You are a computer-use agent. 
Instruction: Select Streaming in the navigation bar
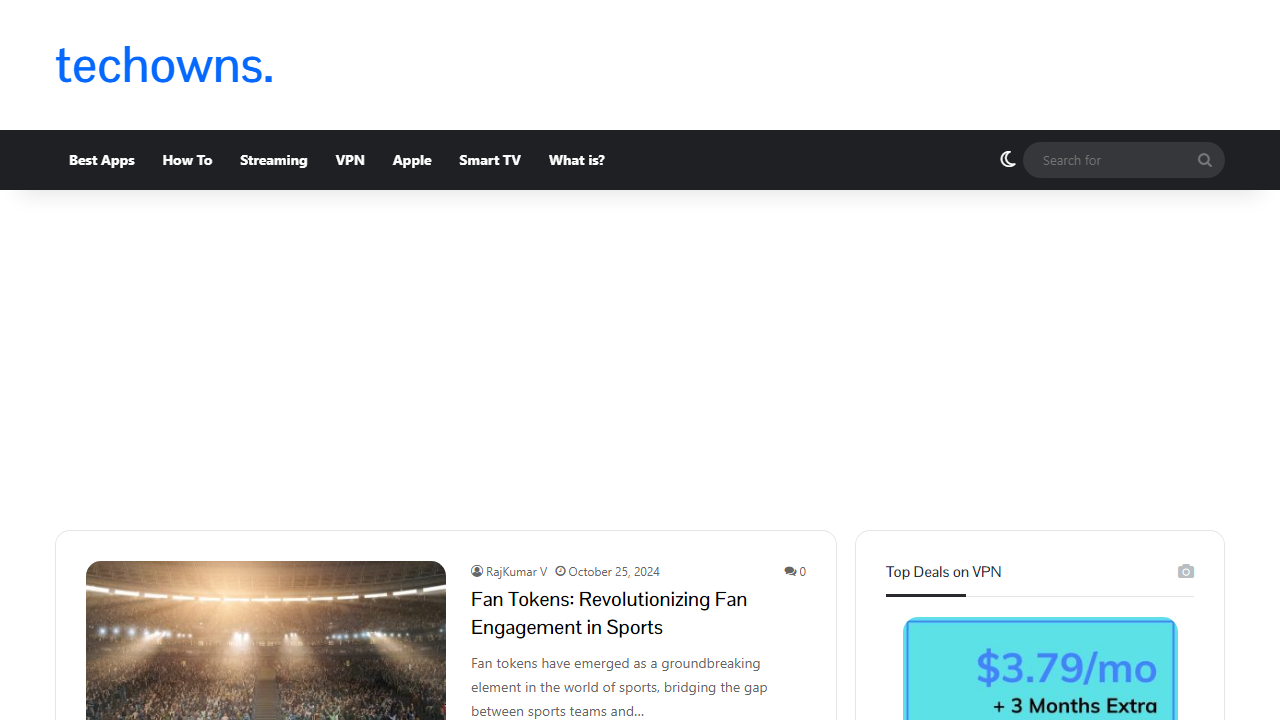(x=273, y=160)
